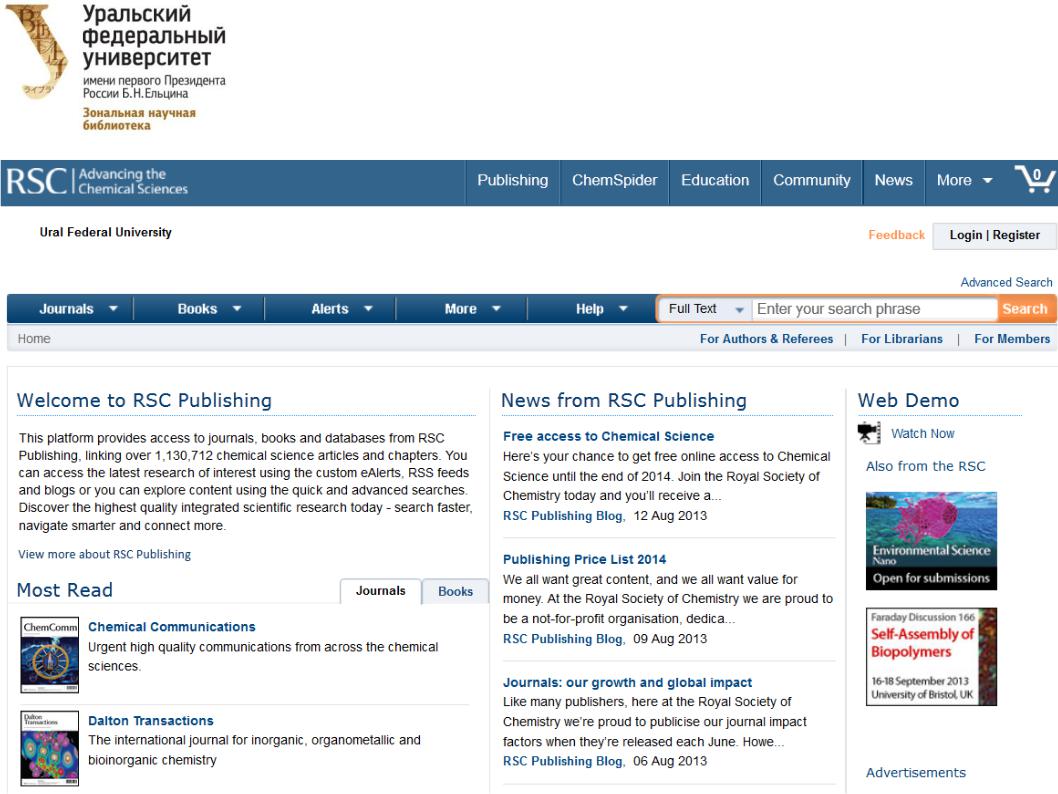Open the shopping cart icon
1058x794 pixels.
(1035, 179)
